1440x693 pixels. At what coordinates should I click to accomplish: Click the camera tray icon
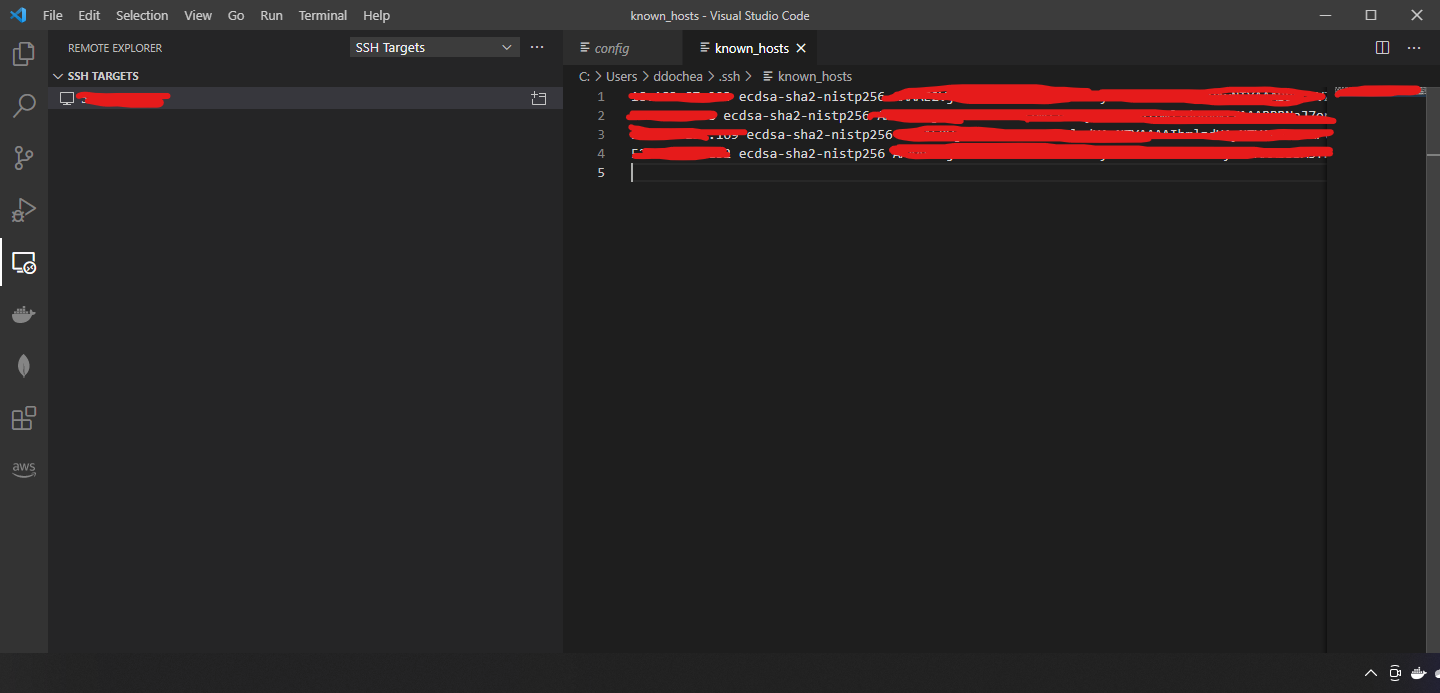click(x=1395, y=673)
